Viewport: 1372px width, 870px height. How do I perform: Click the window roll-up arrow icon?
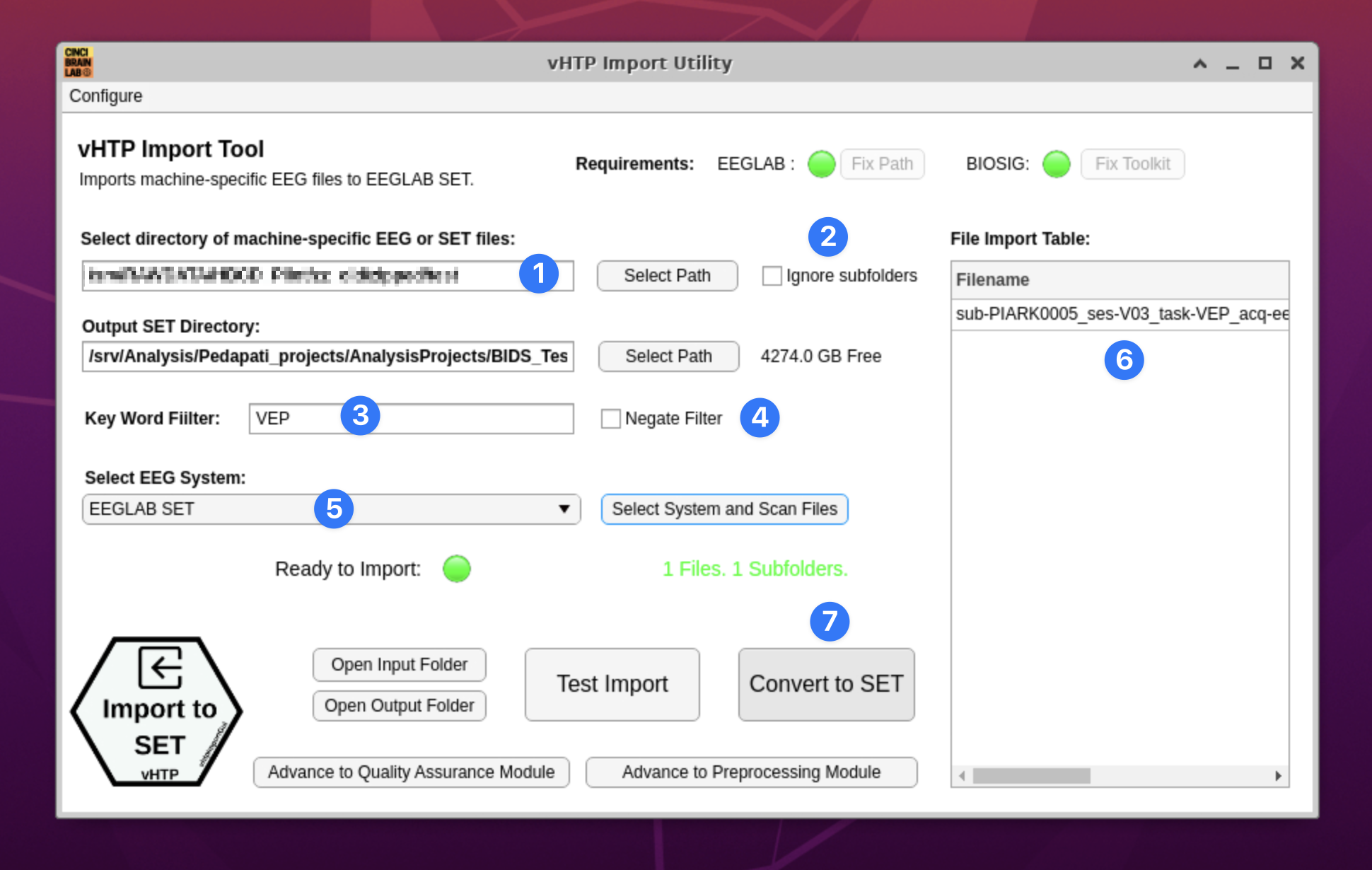(x=1199, y=64)
